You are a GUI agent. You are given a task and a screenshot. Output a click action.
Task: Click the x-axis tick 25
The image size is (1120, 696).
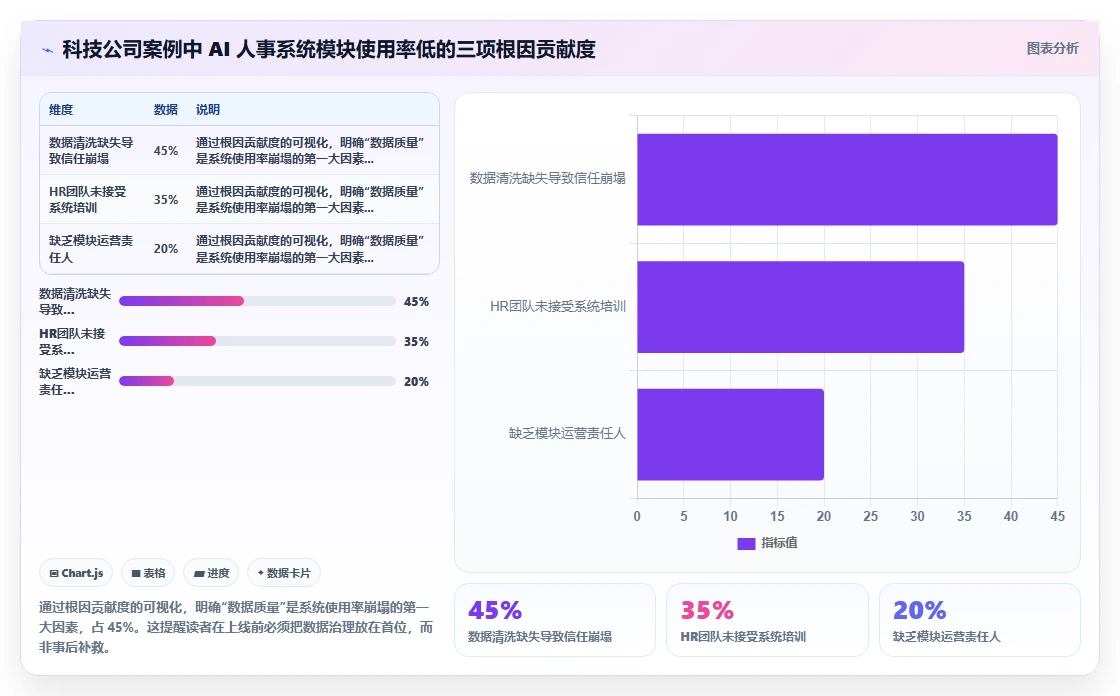tap(871, 517)
